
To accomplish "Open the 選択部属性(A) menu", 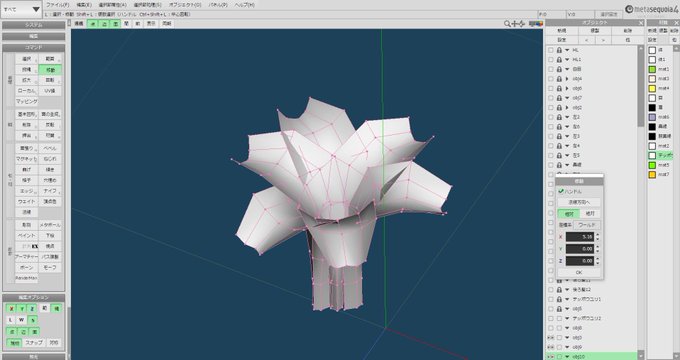I will coord(112,5).
